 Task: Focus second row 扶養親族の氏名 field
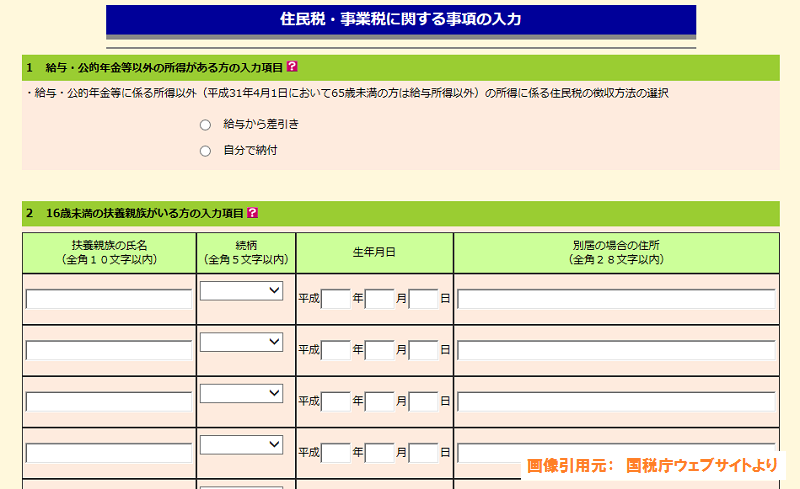point(109,351)
